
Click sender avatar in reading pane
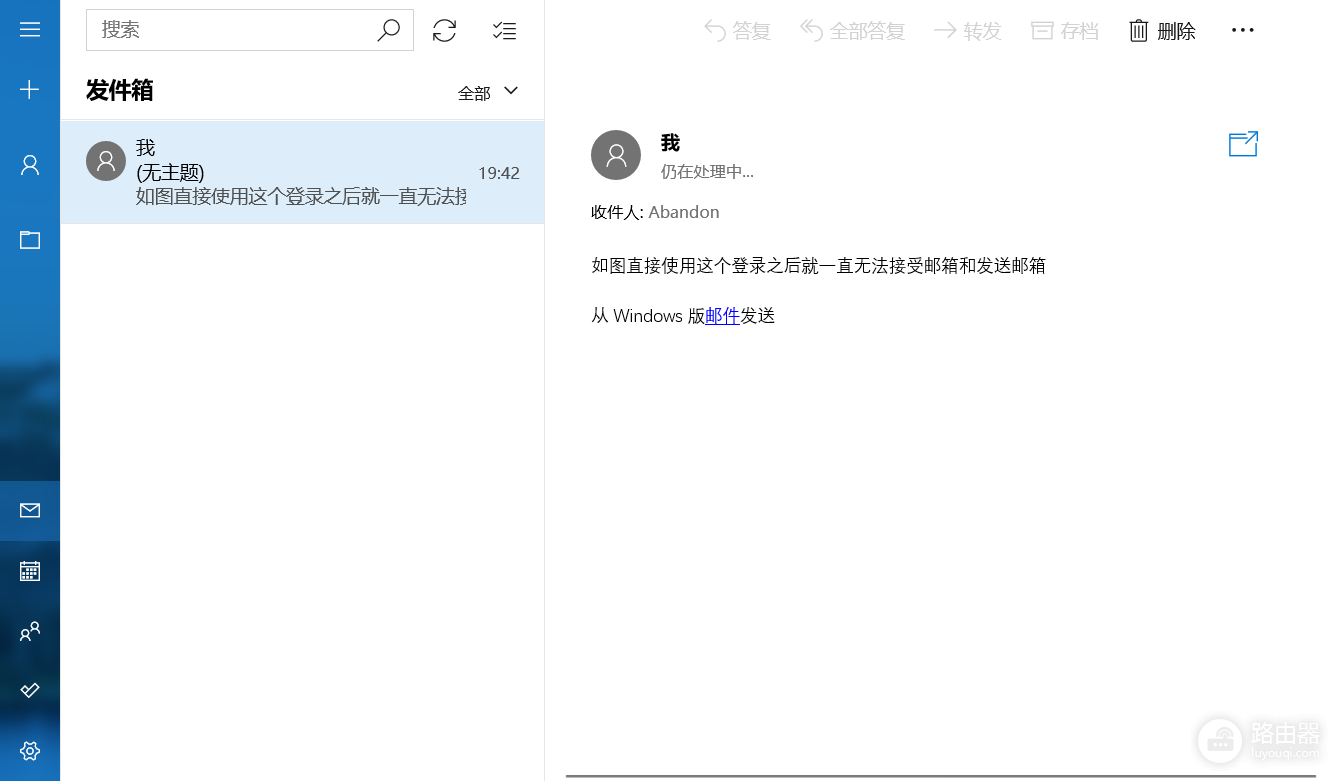click(616, 155)
